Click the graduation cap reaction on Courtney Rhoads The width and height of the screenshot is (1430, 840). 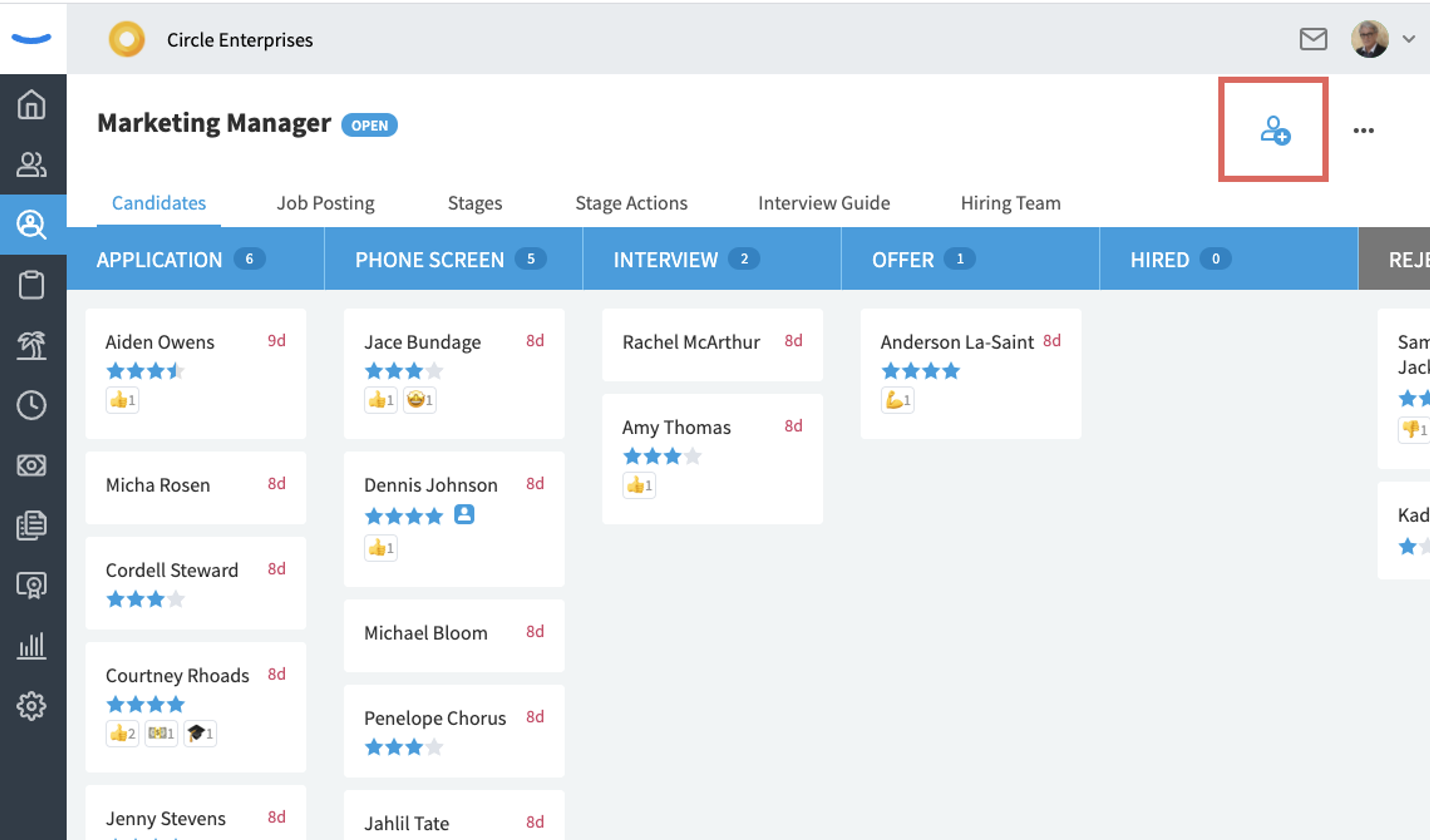pos(200,734)
